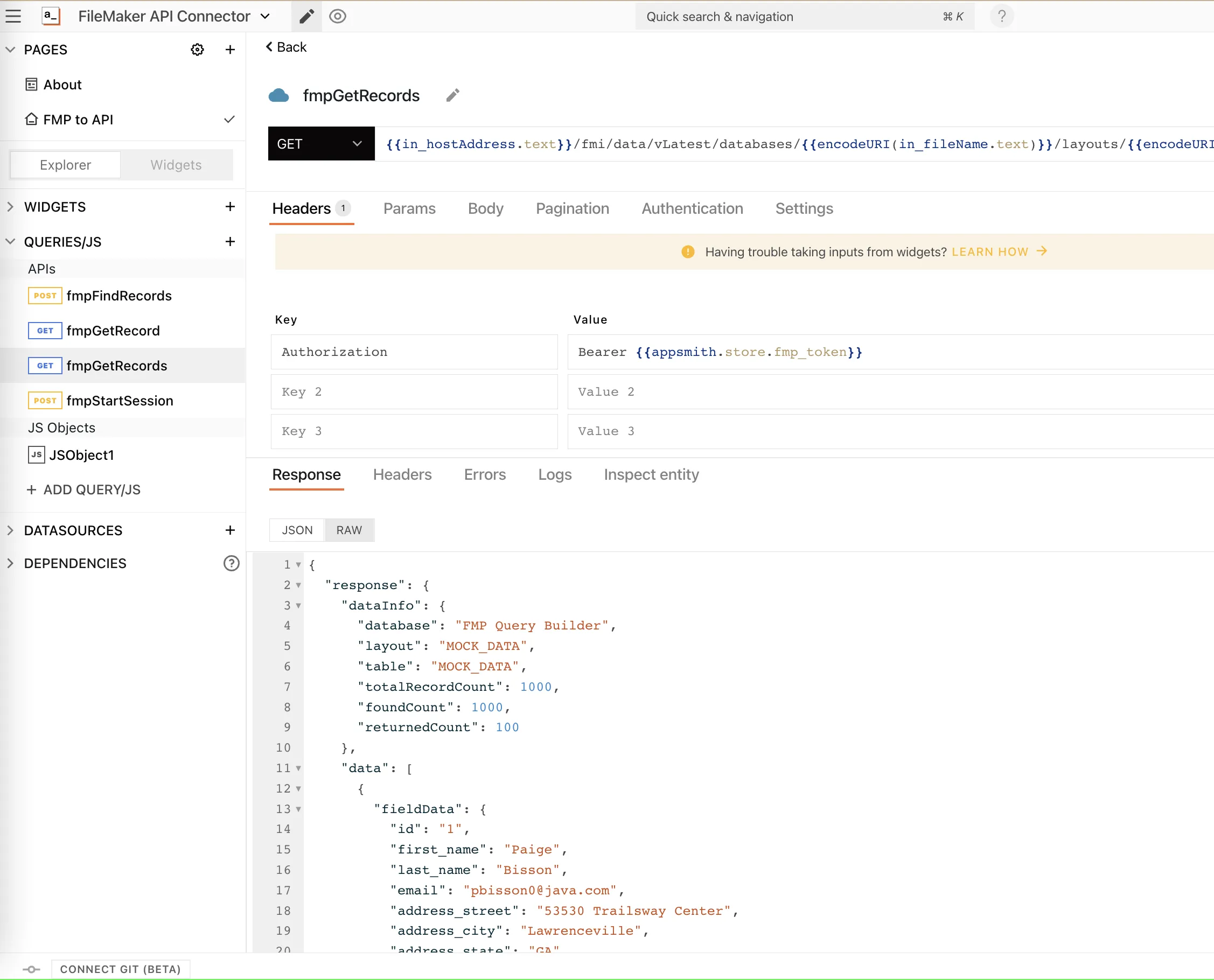Image resolution: width=1214 pixels, height=980 pixels.
Task: Open Pages settings gear
Action: point(197,49)
